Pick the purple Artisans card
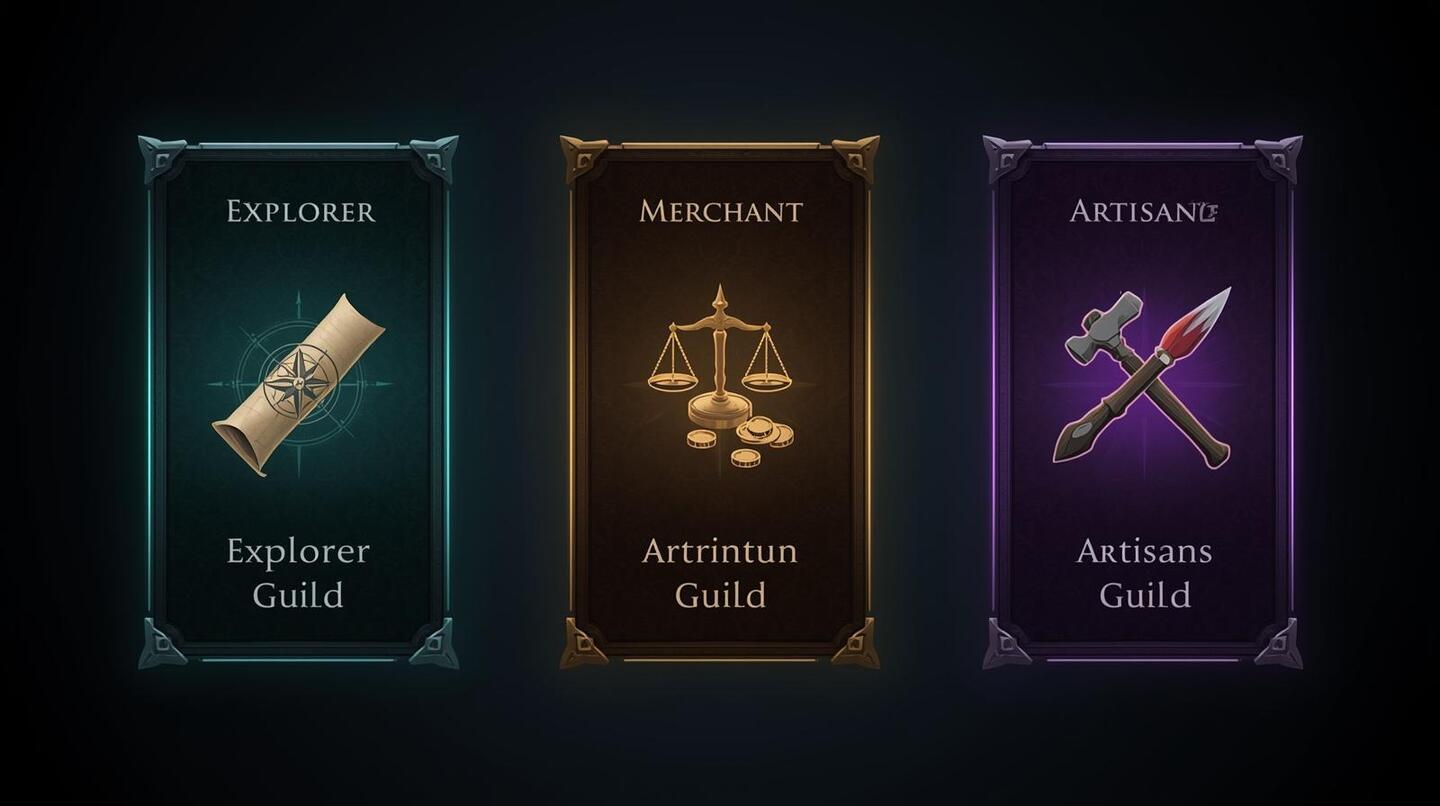This screenshot has width=1440, height=806. click(x=1143, y=402)
